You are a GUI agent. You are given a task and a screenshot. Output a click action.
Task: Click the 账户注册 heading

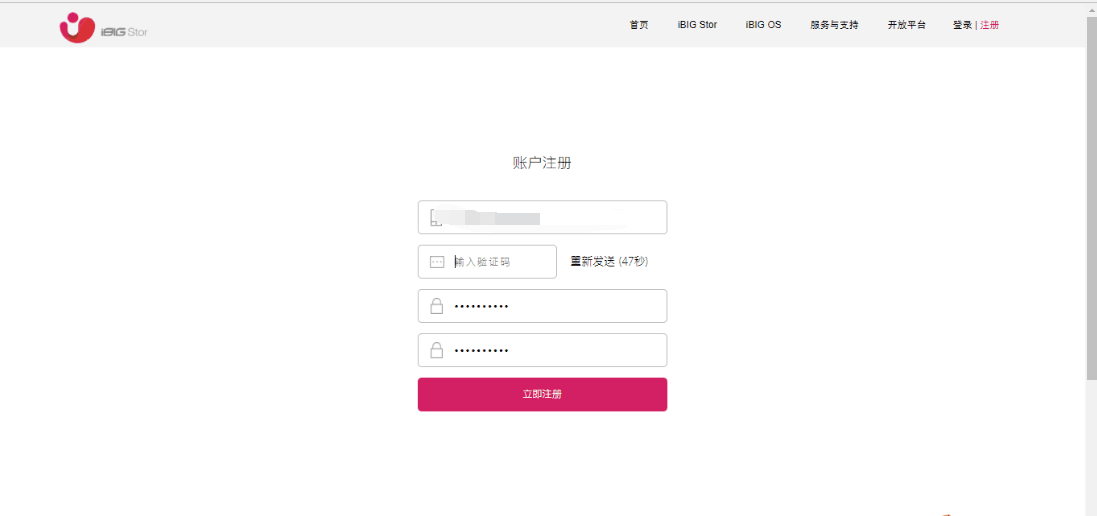click(x=542, y=164)
